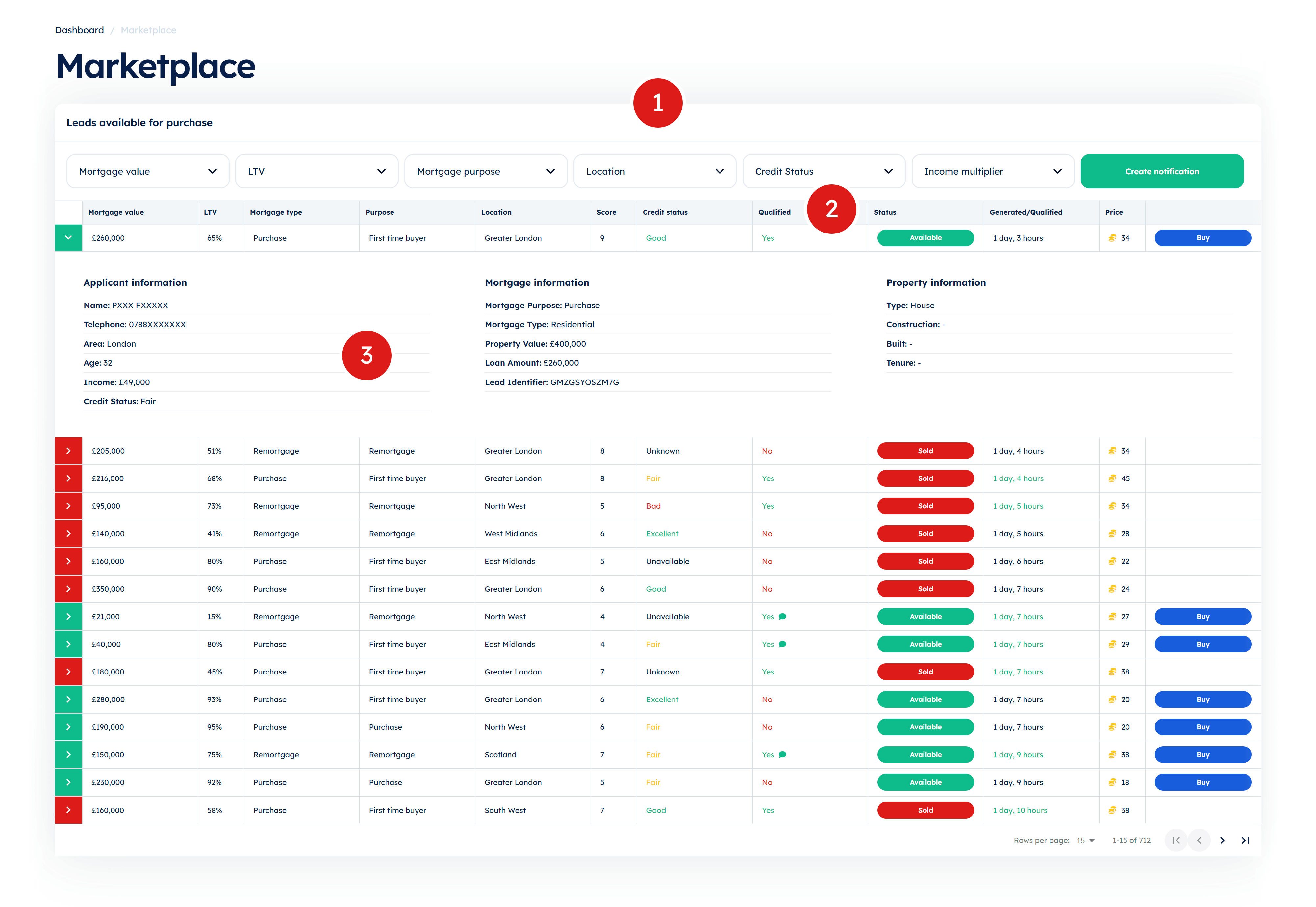Expand the £280,000 lead row
Image resolution: width=1316 pixels, height=907 pixels.
click(68, 699)
